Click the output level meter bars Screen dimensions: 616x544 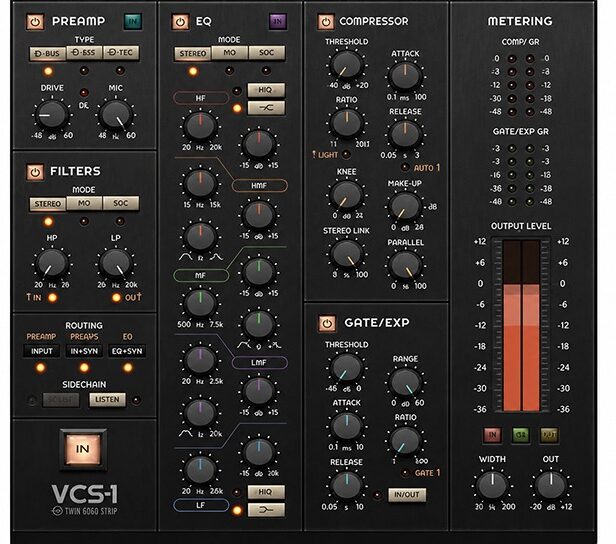pos(521,325)
